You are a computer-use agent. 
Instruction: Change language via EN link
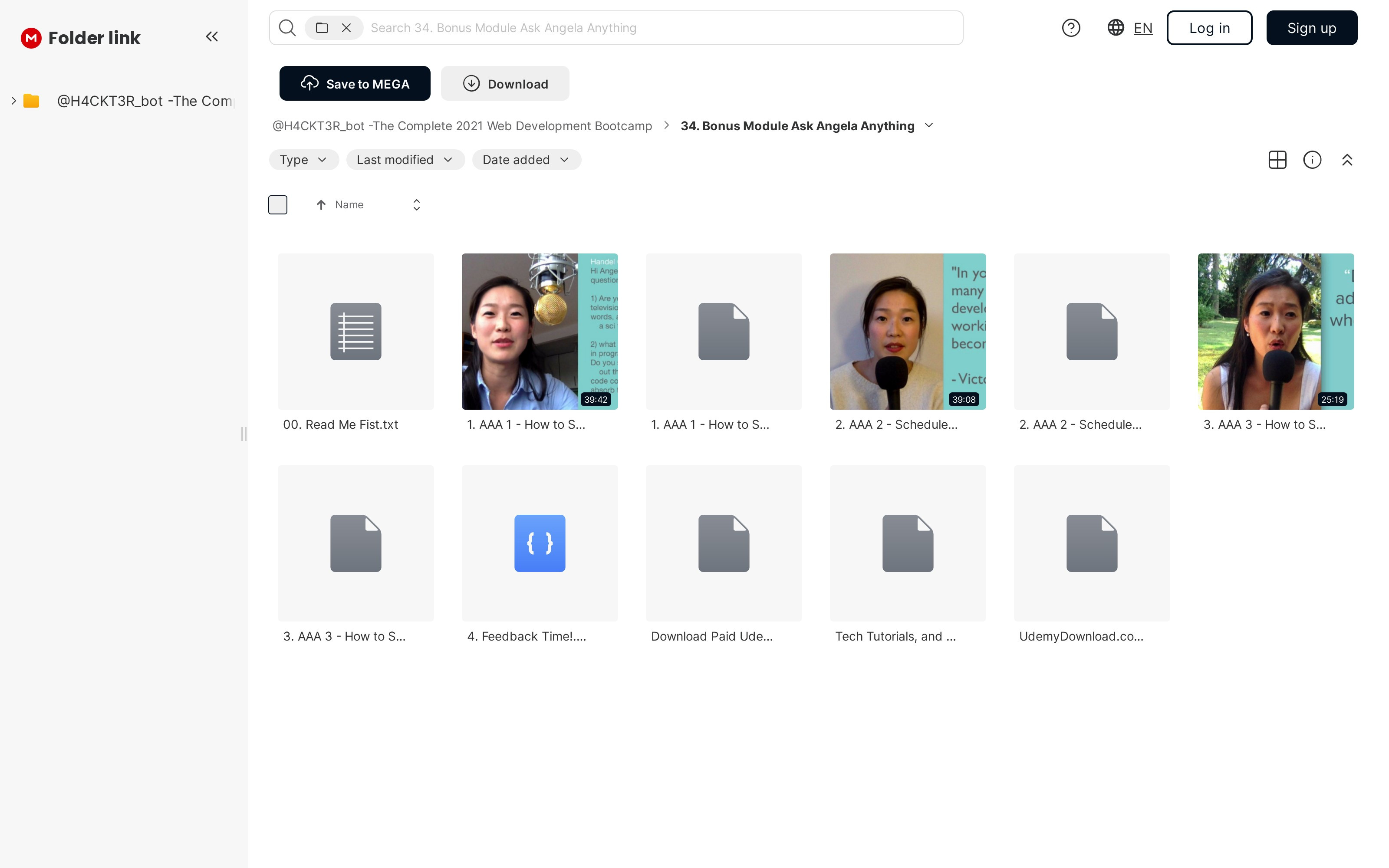coord(1143,28)
